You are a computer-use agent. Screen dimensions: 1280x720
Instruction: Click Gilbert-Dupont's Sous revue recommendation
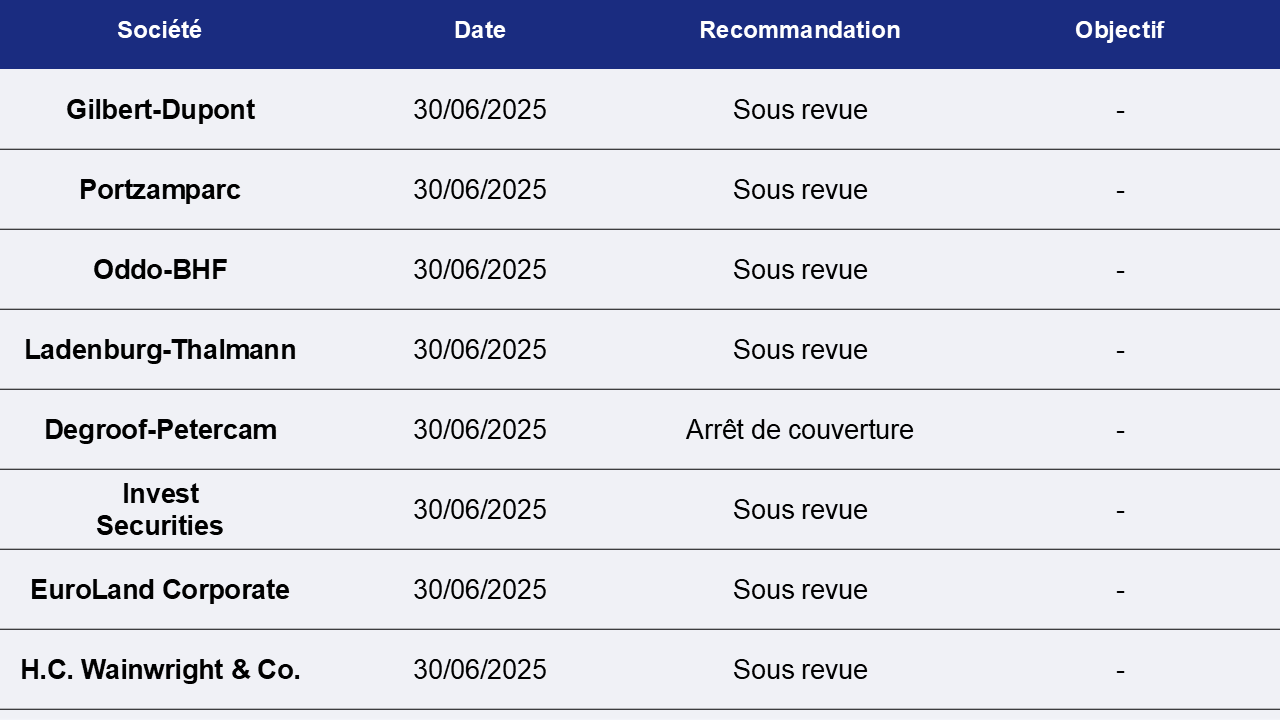point(800,110)
